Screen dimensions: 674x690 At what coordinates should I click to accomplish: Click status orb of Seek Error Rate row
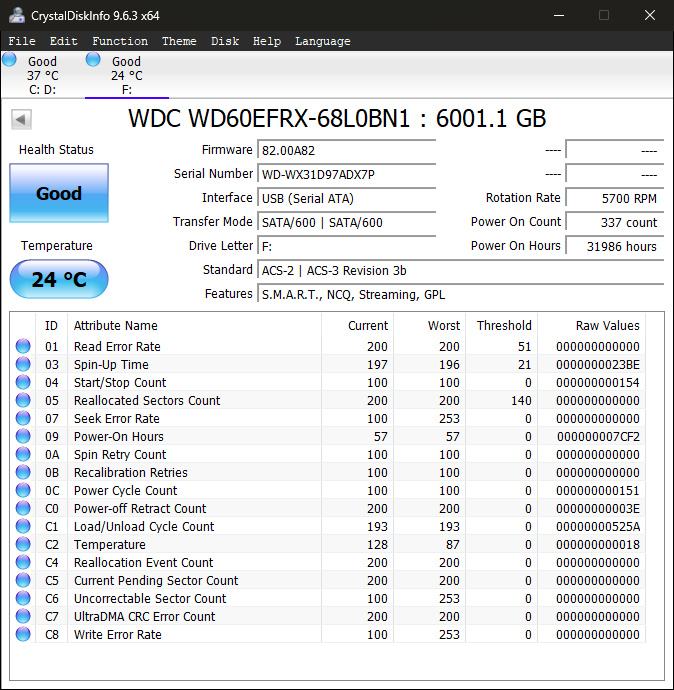(23, 418)
